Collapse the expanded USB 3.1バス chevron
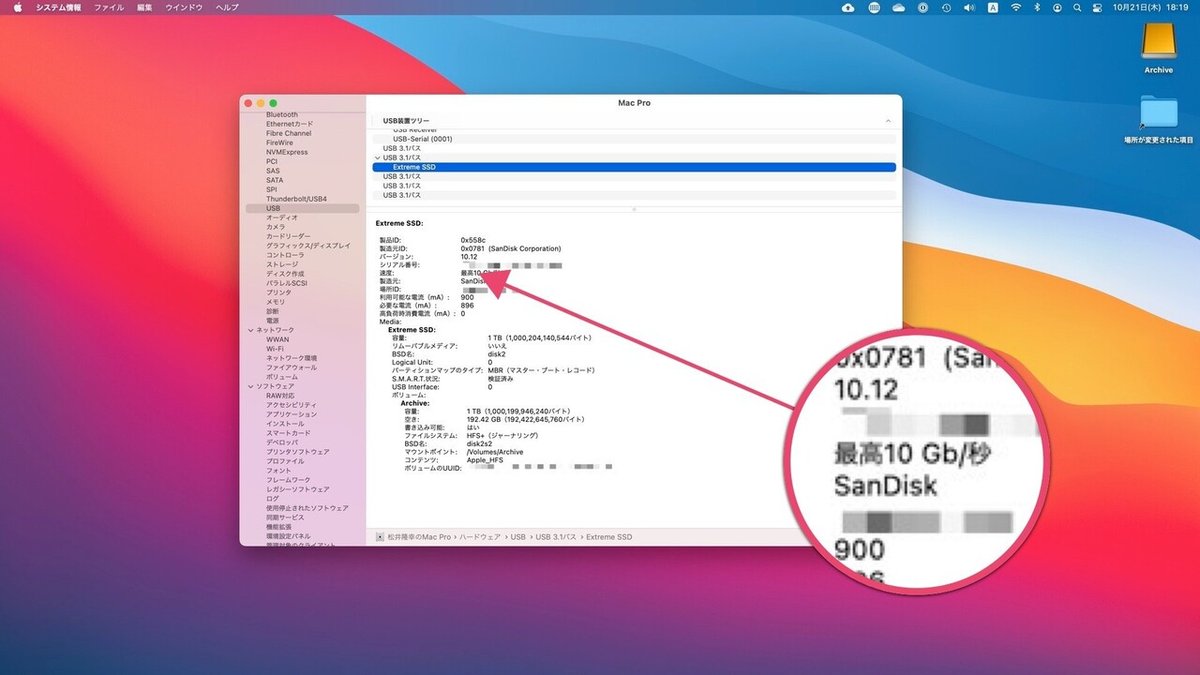1200x675 pixels. (x=377, y=158)
